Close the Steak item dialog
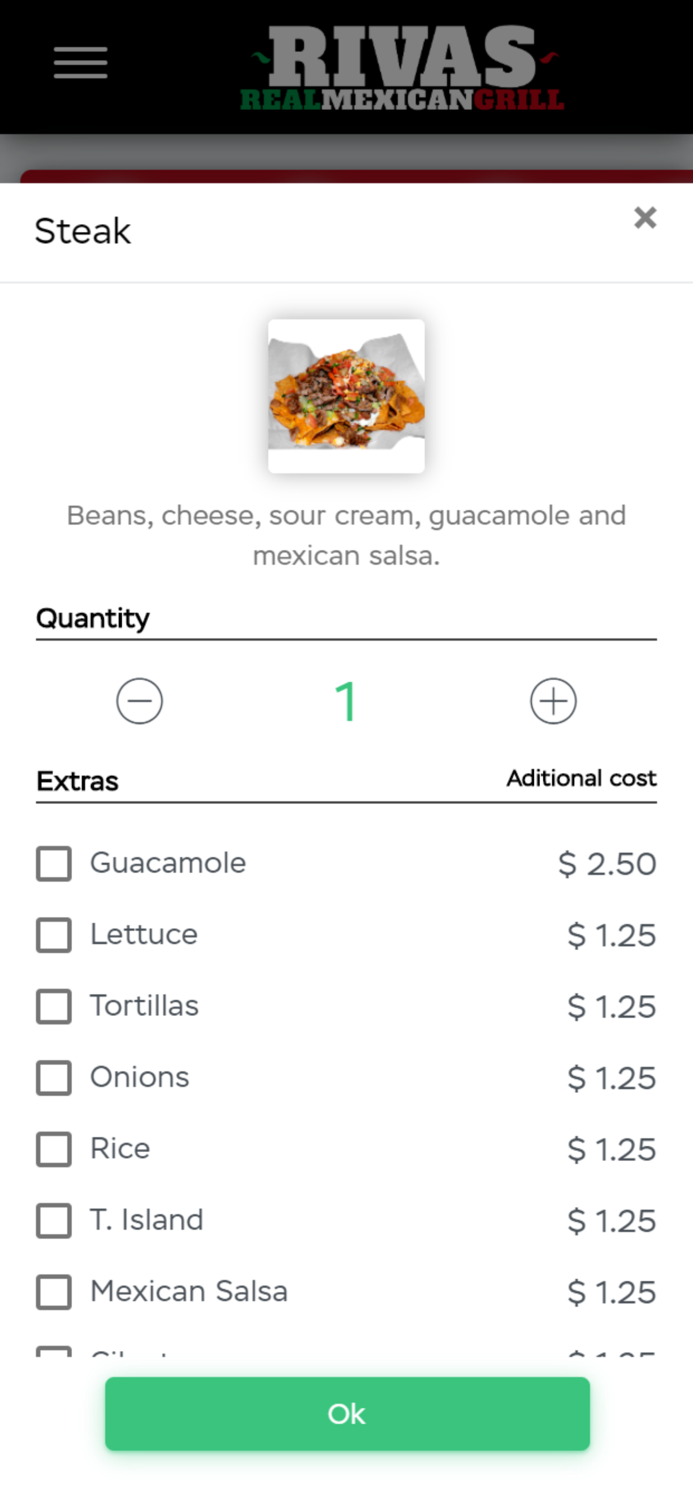 (x=645, y=218)
